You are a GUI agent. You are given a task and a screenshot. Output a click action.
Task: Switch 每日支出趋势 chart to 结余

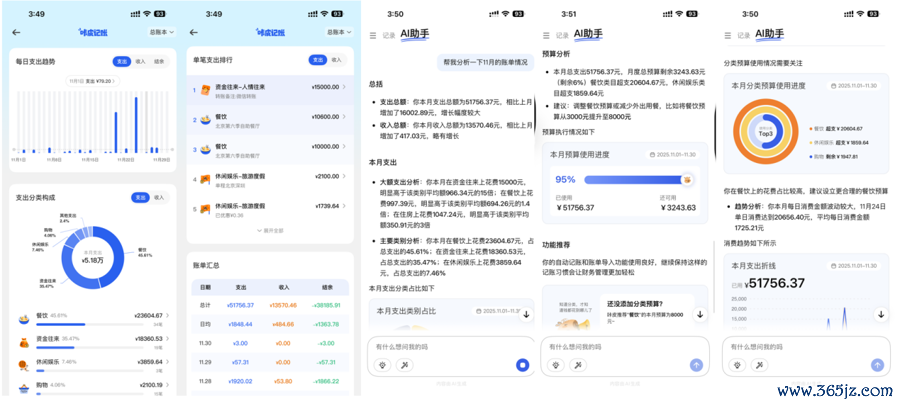tap(159, 61)
